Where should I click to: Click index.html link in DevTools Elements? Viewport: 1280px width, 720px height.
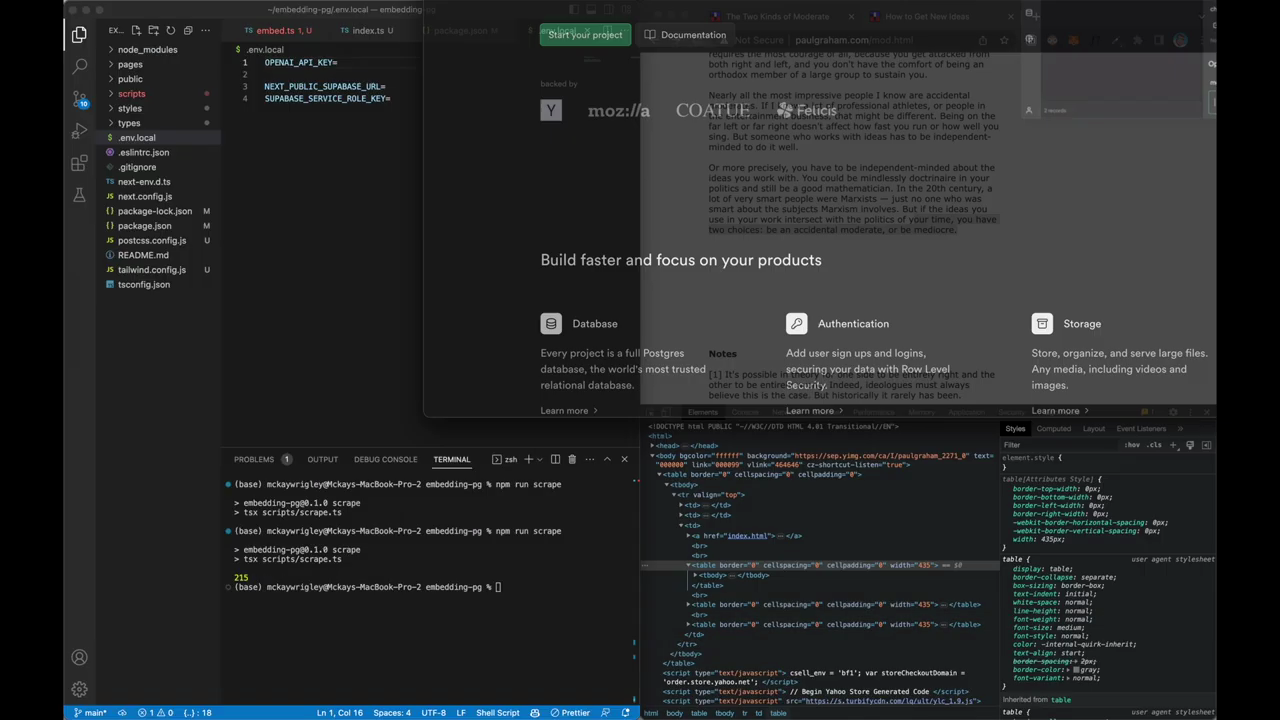point(747,536)
